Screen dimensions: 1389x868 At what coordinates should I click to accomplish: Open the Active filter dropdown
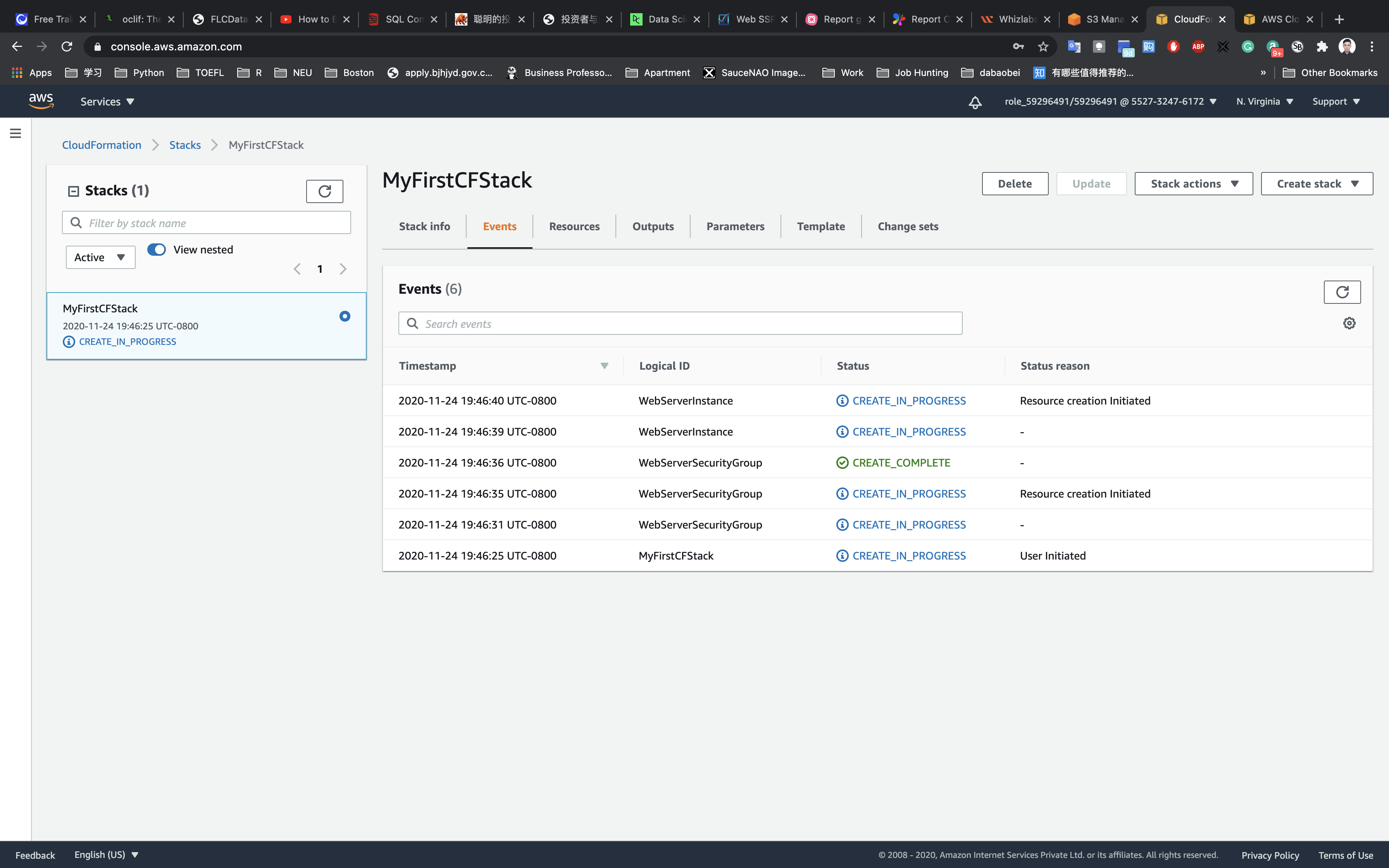(x=100, y=257)
